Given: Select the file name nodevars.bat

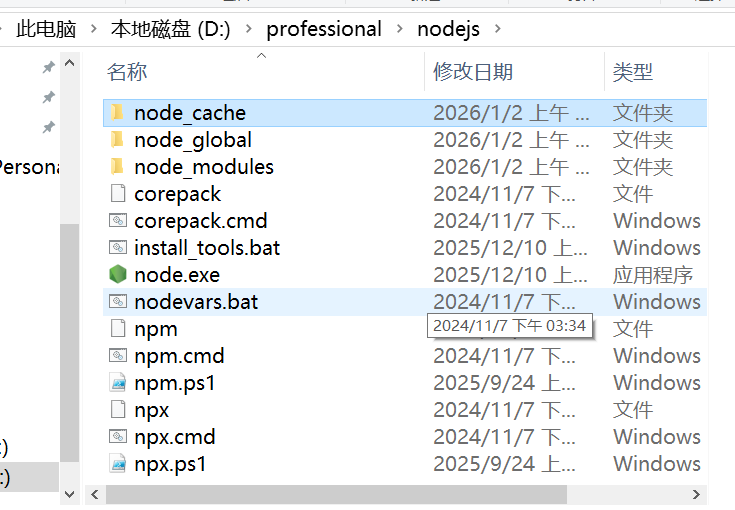Looking at the screenshot, I should 196,302.
